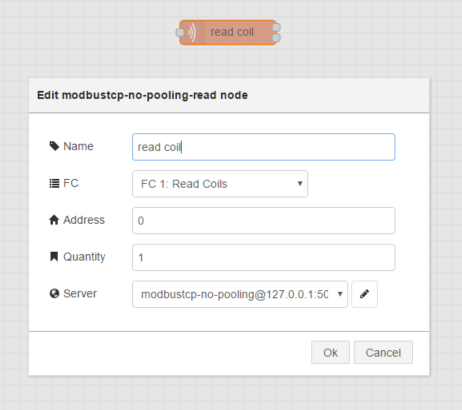Image resolution: width=462 pixels, height=410 pixels.
Task: Open the FC 1: Read Coils dropdown
Action: [x=220, y=184]
